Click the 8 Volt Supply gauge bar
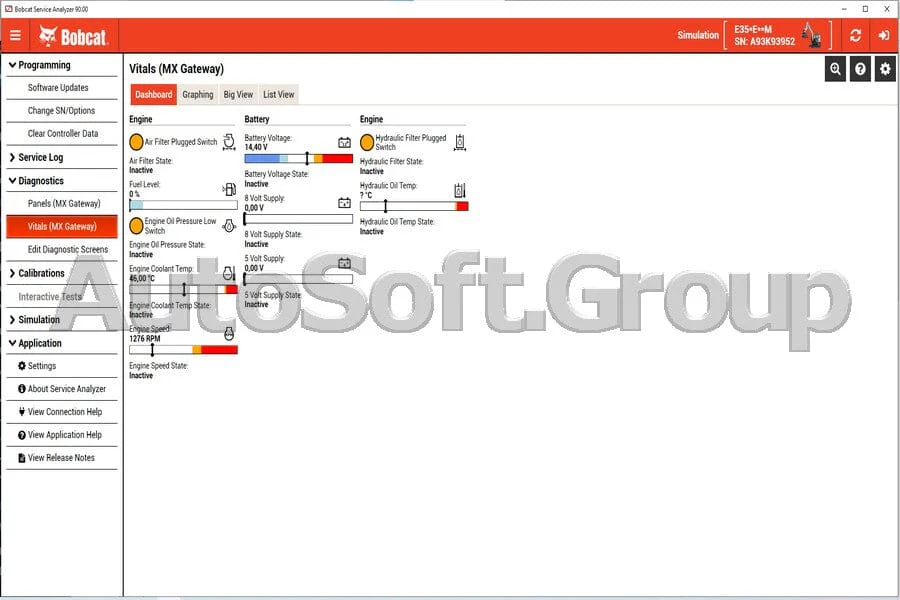 click(x=298, y=219)
